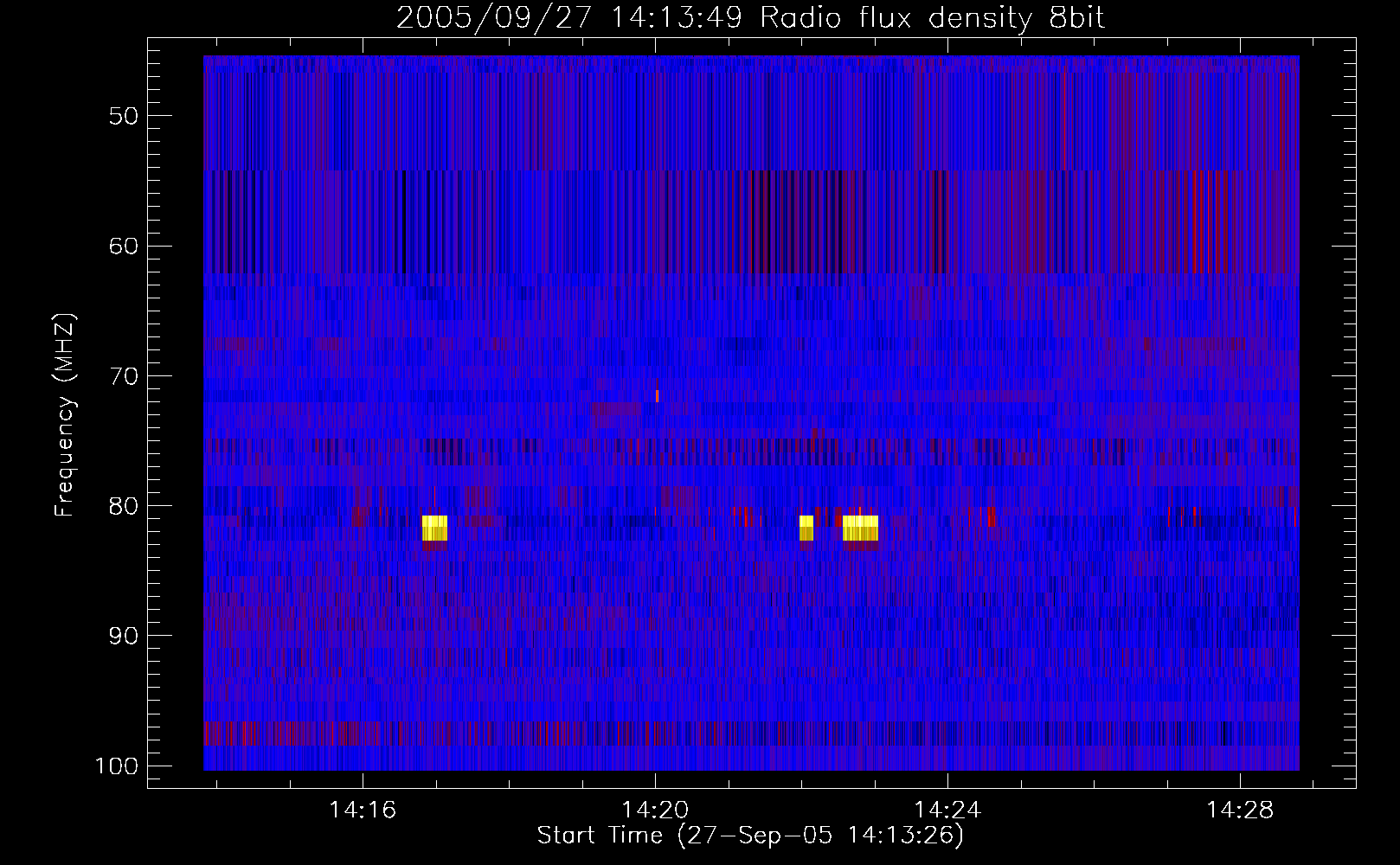Click the plot title '2005/09/27 14:13:49 Radio flux density 8bit'
Screen dimensions: 1400x865
pos(750,17)
